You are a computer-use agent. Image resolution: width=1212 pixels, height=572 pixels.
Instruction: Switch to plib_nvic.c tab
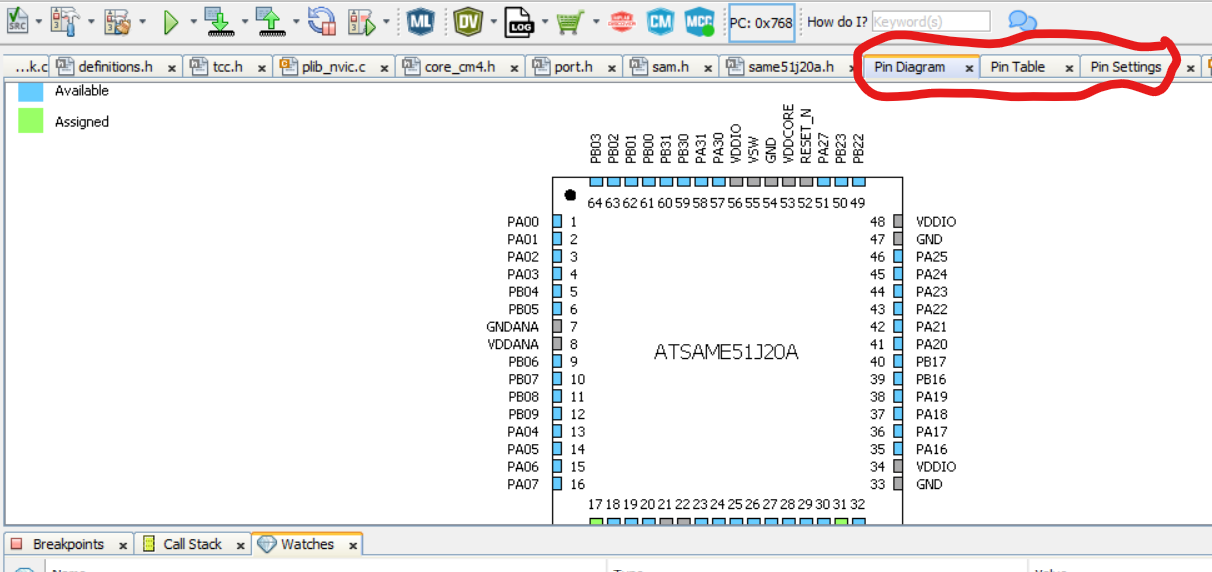click(334, 67)
